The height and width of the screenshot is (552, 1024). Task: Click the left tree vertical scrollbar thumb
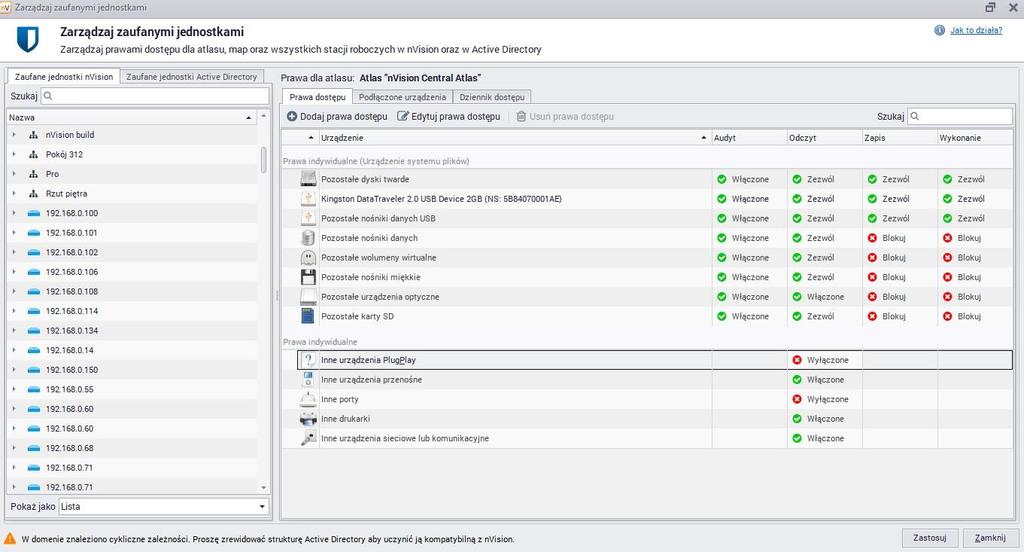point(263,159)
